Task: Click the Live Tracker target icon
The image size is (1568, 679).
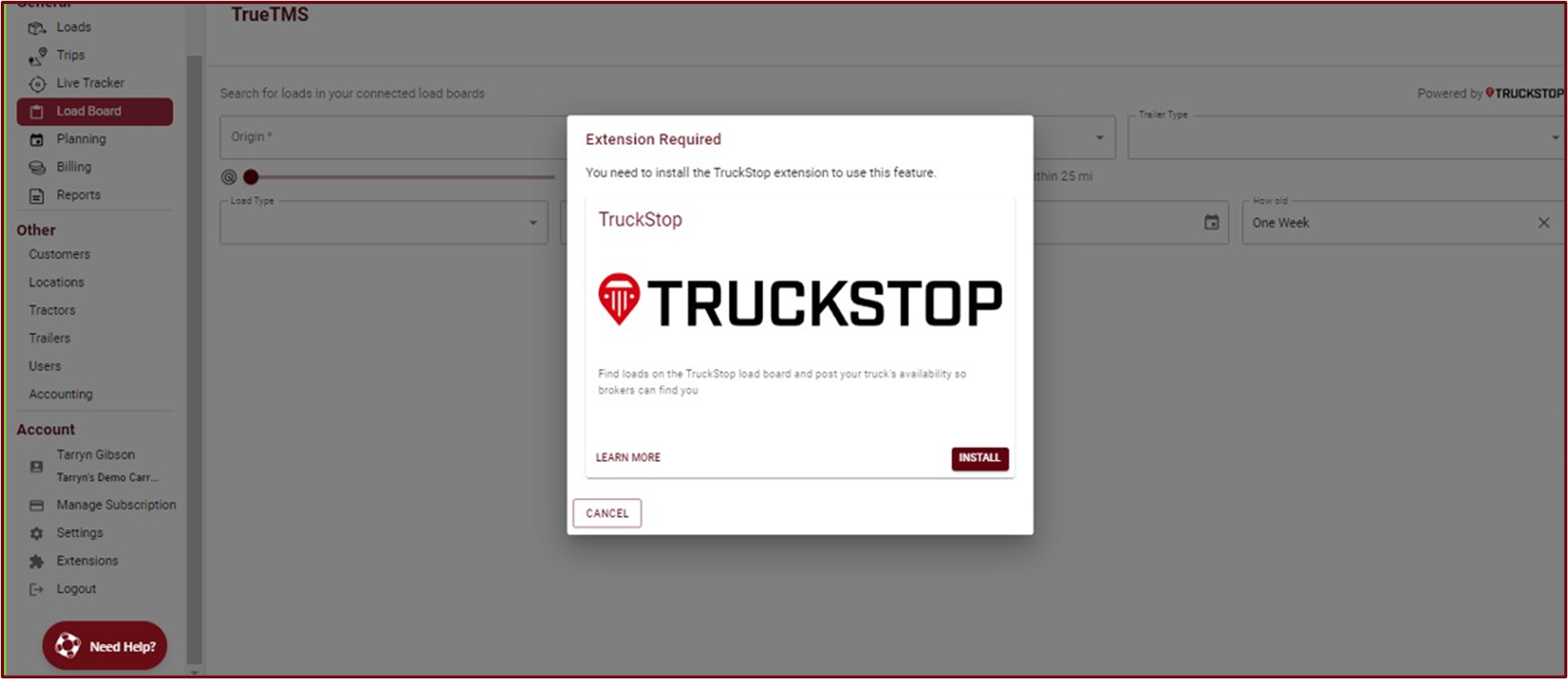Action: pos(37,84)
